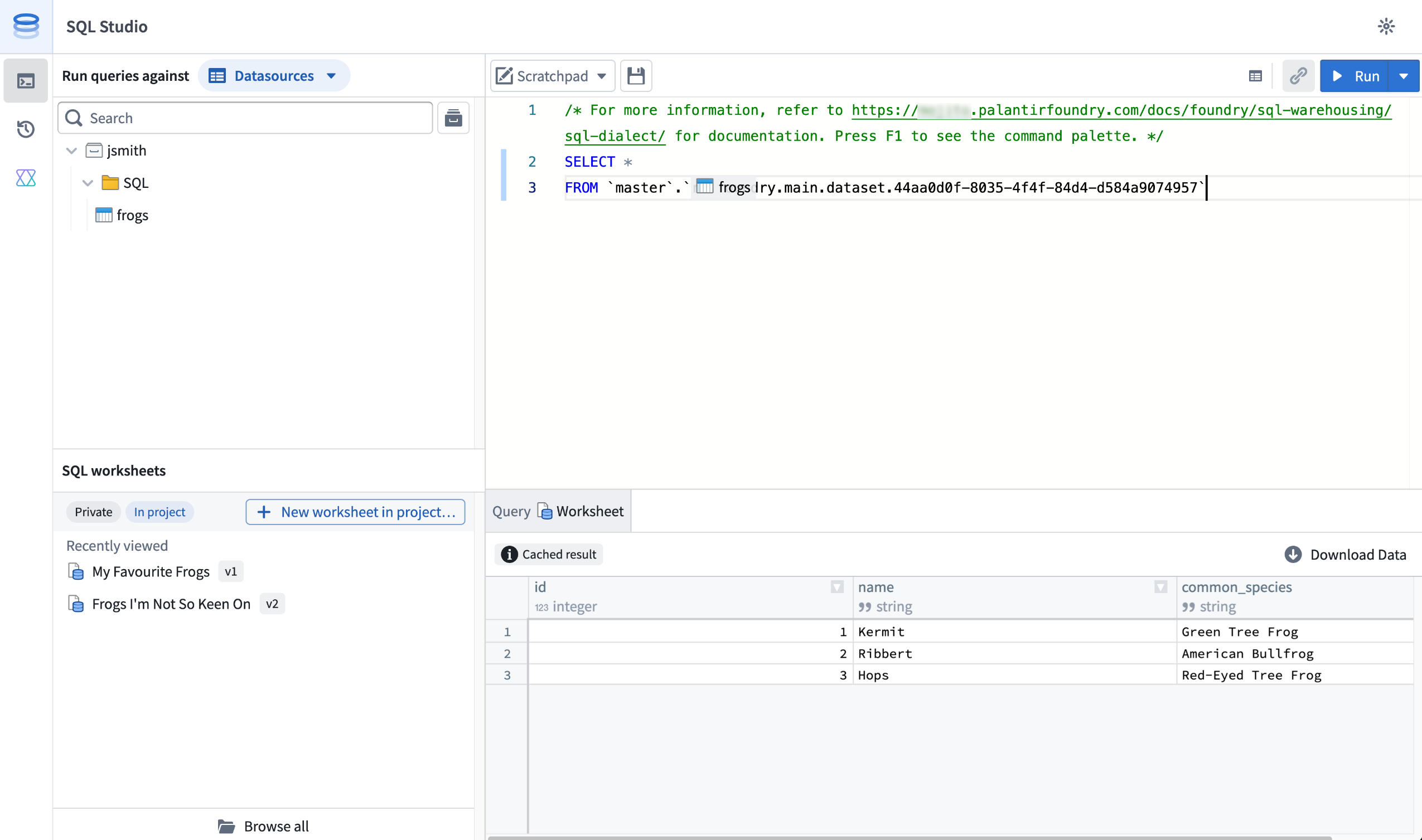1422x840 pixels.
Task: Click New worksheet in project button
Action: tap(356, 512)
